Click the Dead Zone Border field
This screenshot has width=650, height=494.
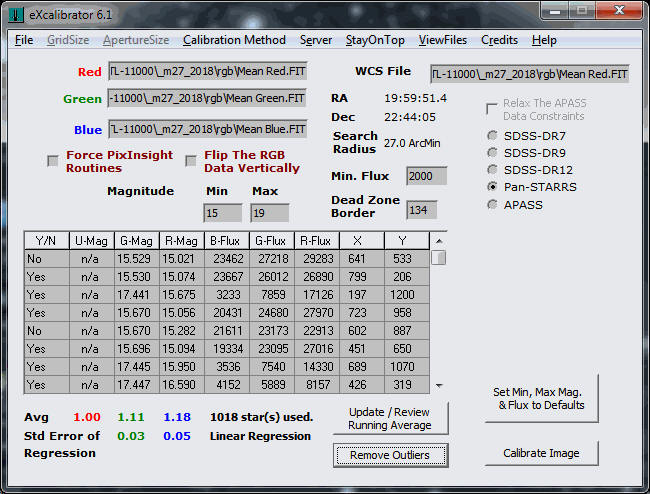click(422, 210)
